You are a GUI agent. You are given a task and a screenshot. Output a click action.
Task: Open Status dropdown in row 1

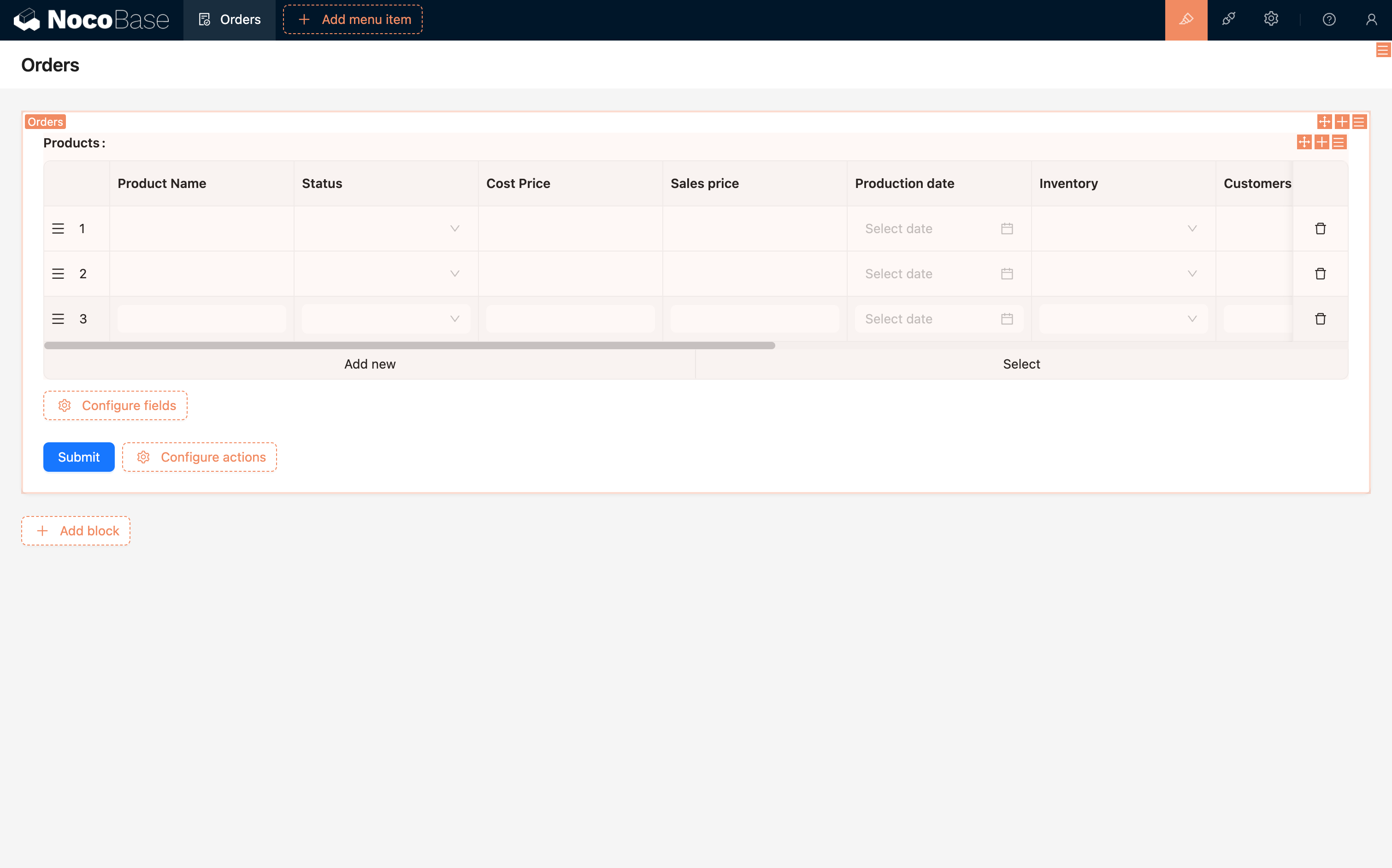coord(385,229)
